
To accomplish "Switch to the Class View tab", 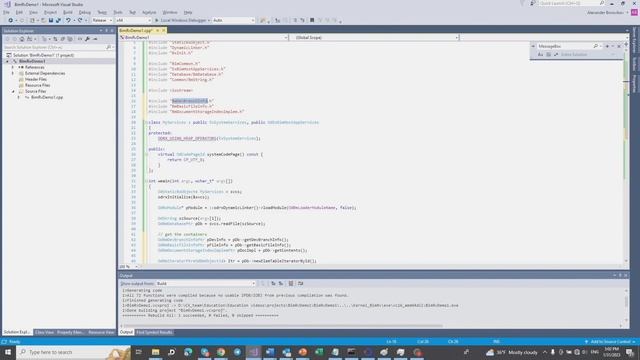I will coord(44,332).
